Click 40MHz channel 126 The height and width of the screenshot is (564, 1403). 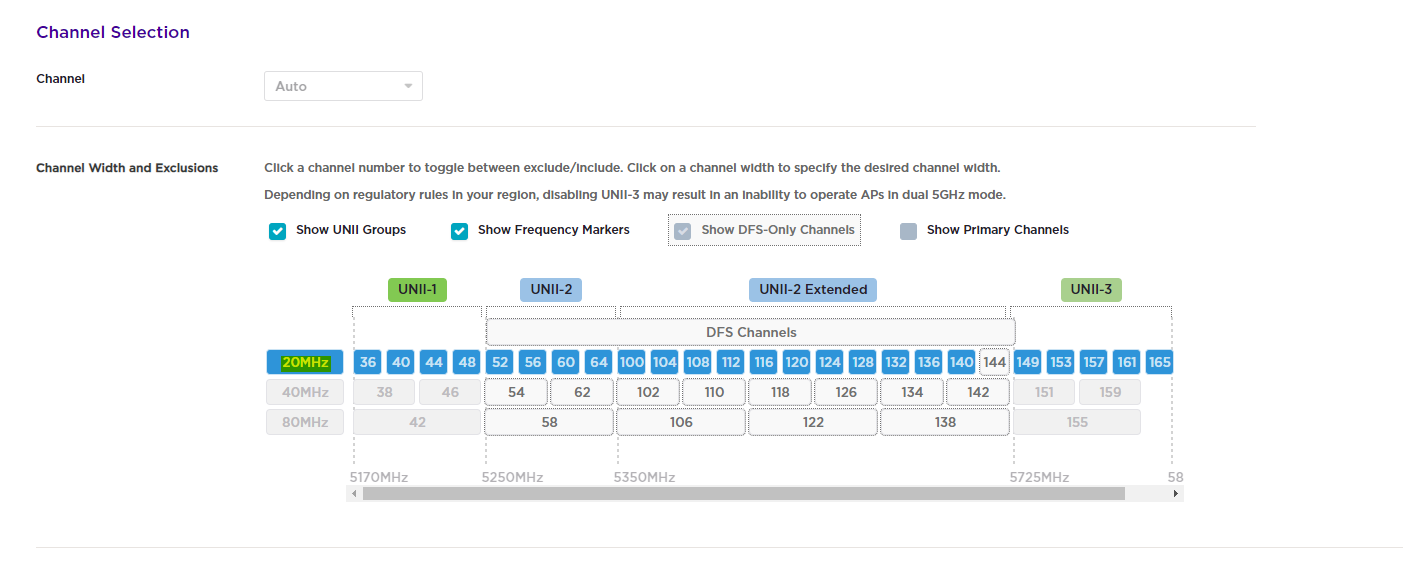pos(846,392)
